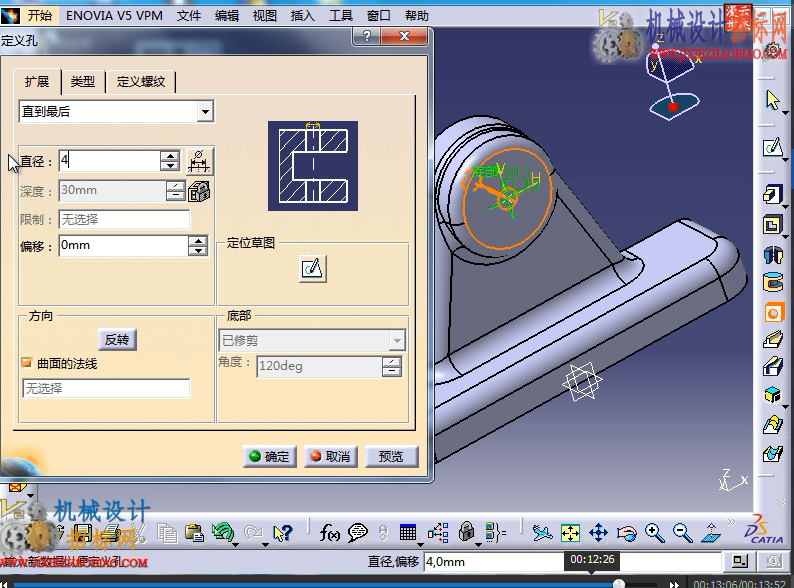Click the Fly mode airplane icon
The width and height of the screenshot is (794, 588).
point(542,533)
